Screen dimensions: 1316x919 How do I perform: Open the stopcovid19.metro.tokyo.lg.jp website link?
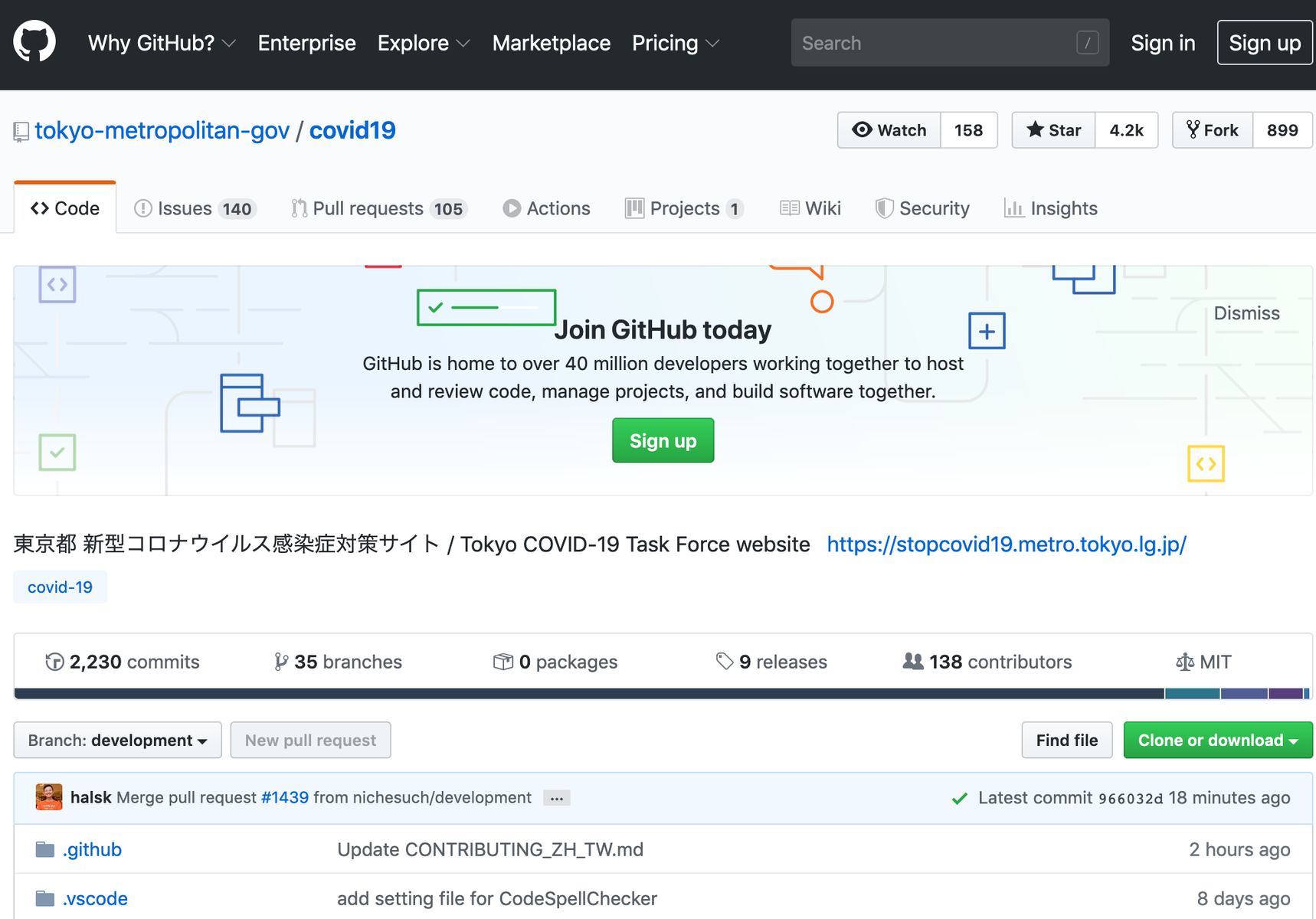[x=1007, y=545]
